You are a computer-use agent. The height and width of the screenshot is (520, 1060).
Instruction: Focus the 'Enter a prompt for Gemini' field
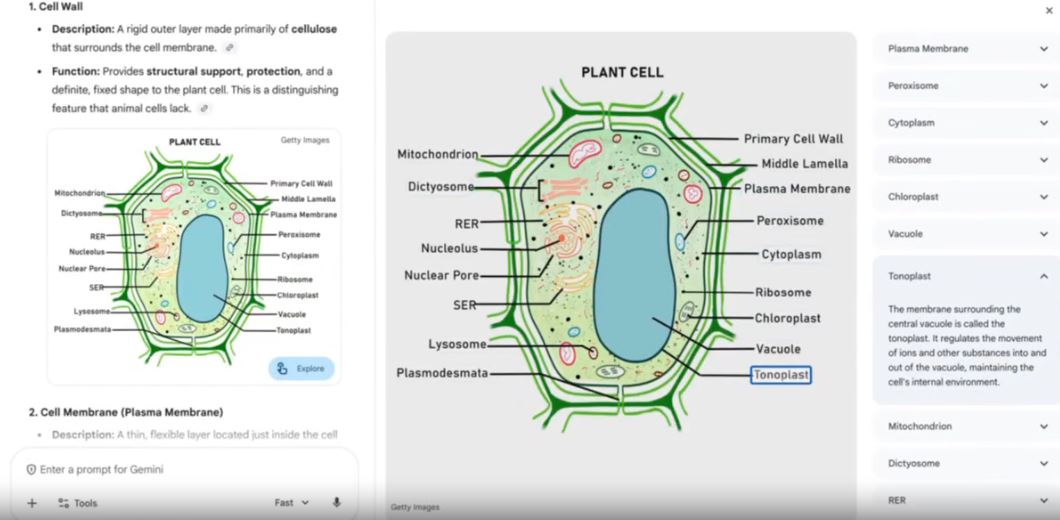[184, 469]
